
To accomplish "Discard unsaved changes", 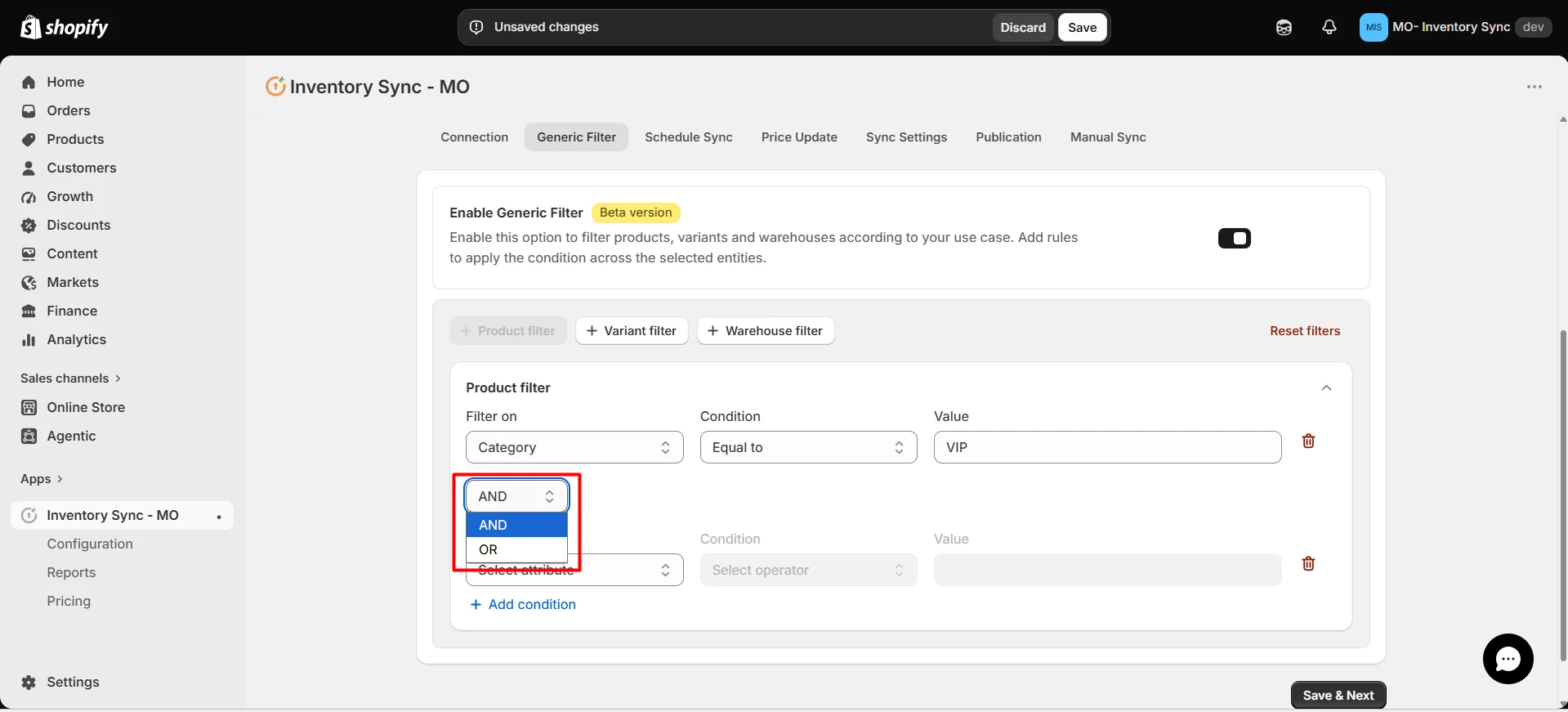I will (1023, 27).
